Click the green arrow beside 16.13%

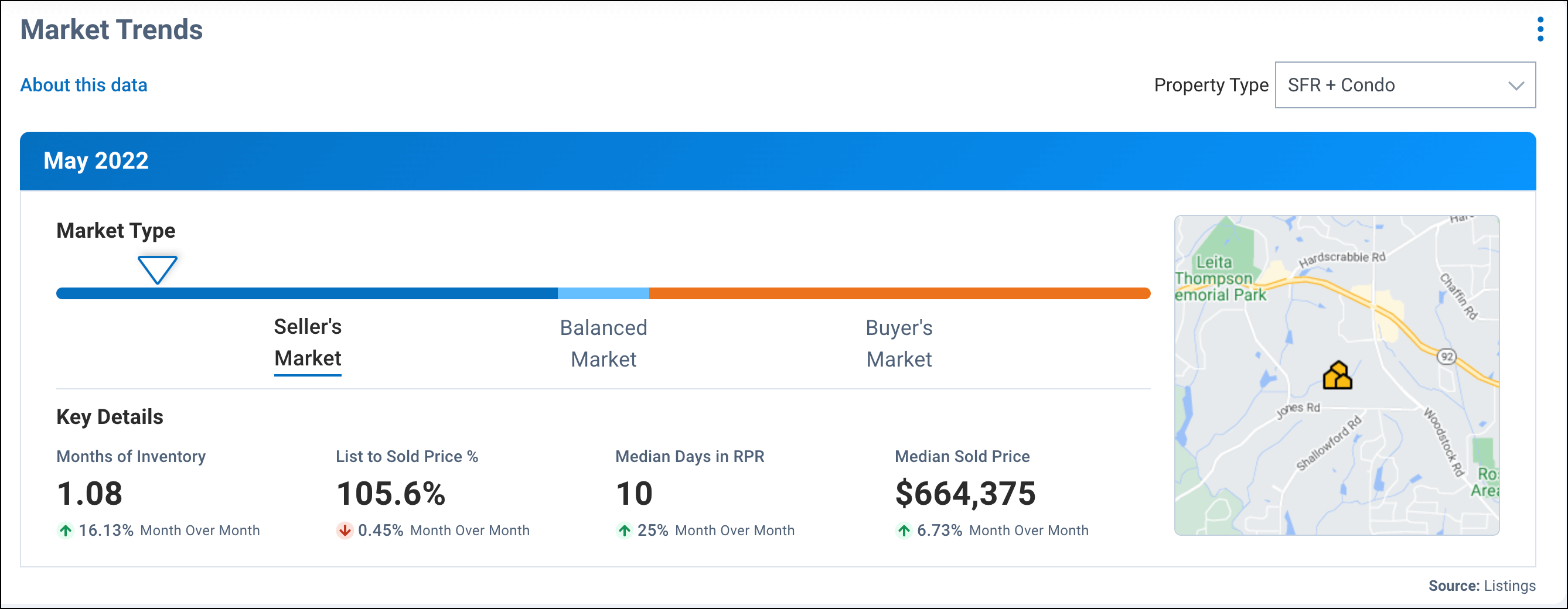click(x=65, y=530)
